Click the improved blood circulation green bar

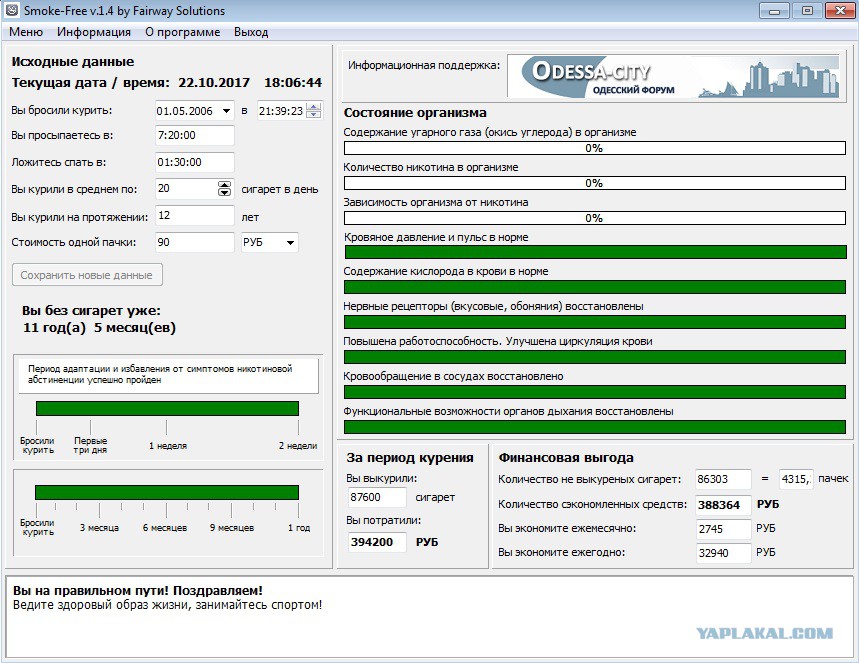tap(594, 357)
